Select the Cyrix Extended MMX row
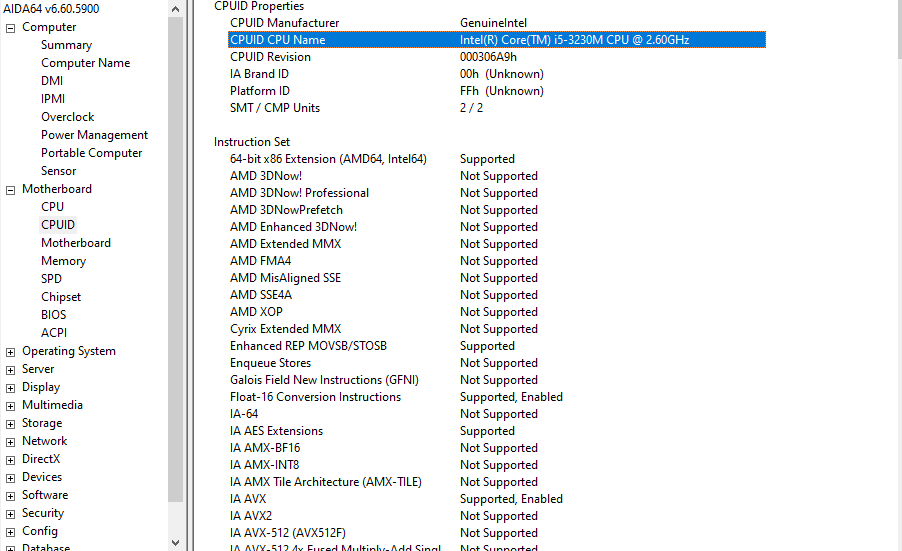This screenshot has width=902, height=551. pos(497,329)
